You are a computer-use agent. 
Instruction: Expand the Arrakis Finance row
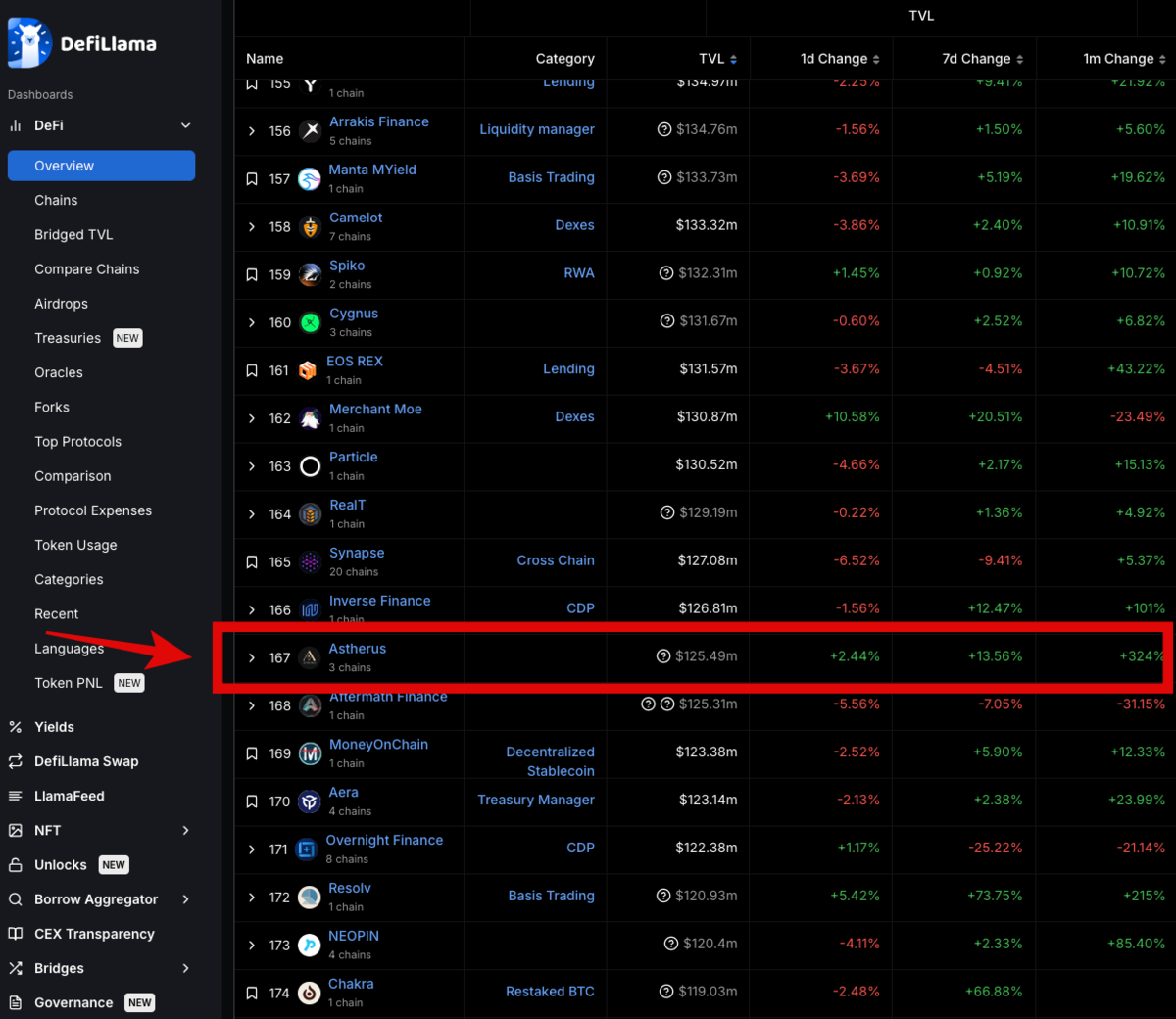coord(252,131)
